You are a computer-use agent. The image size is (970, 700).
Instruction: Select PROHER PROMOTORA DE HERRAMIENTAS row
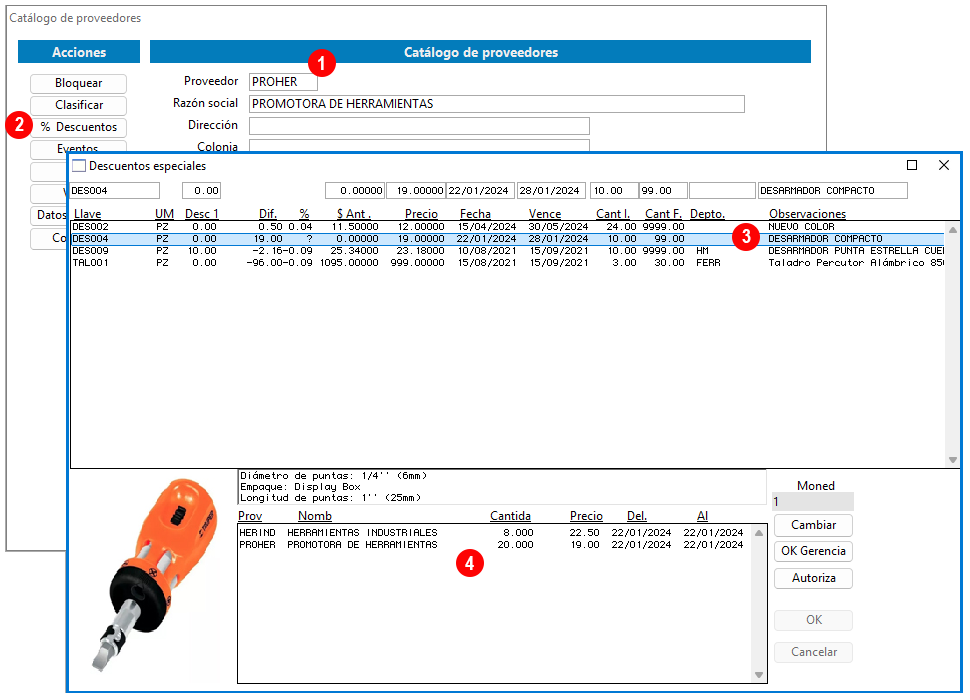point(492,545)
